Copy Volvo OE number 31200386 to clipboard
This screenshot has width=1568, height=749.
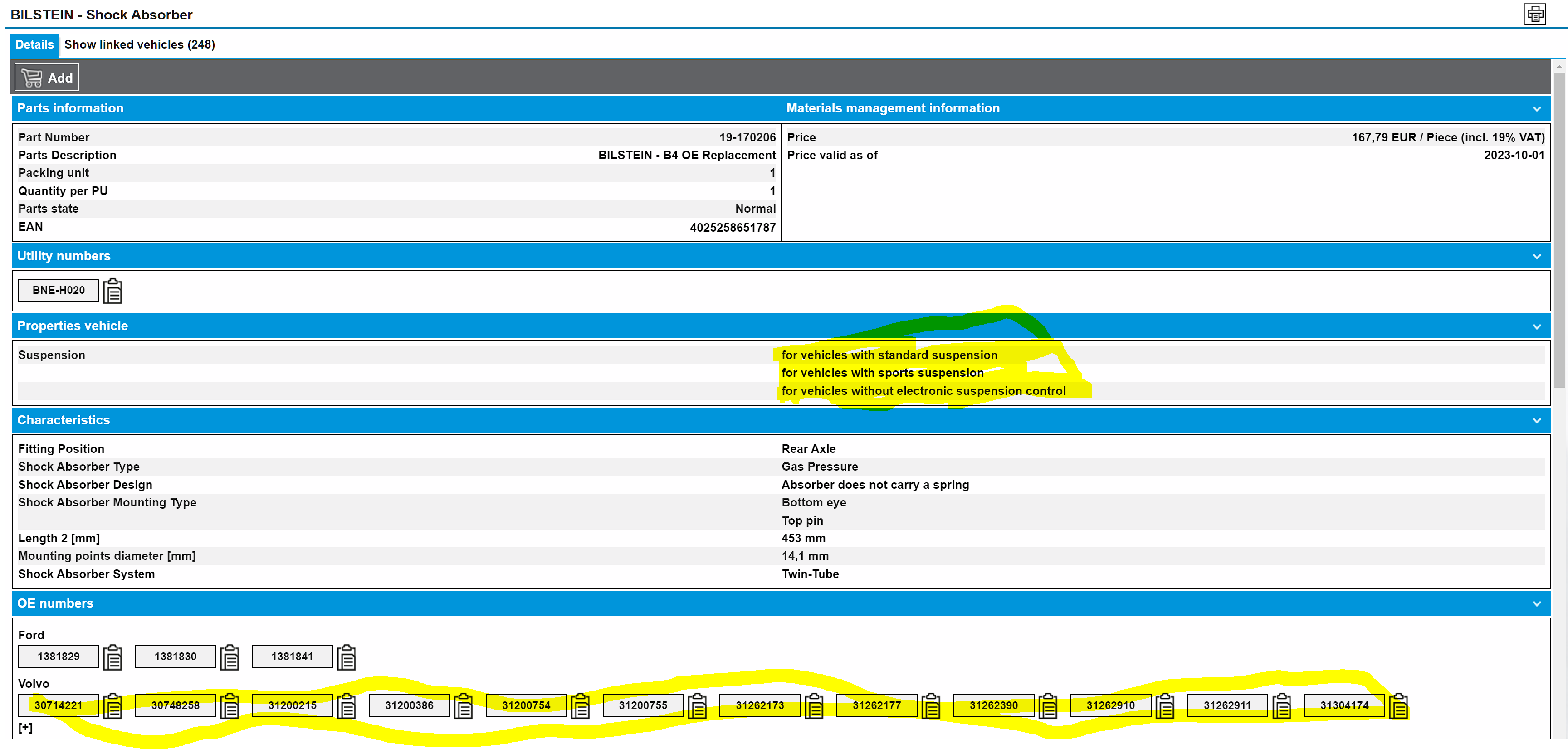(463, 706)
